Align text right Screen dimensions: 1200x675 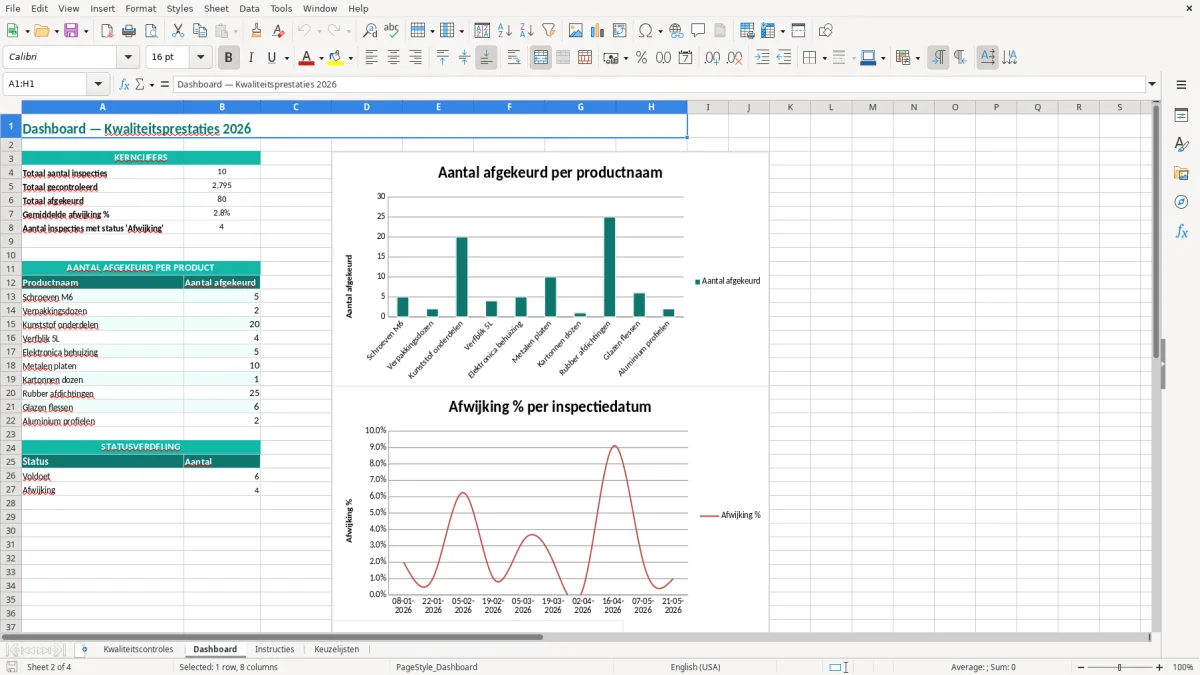pyautogui.click(x=416, y=58)
